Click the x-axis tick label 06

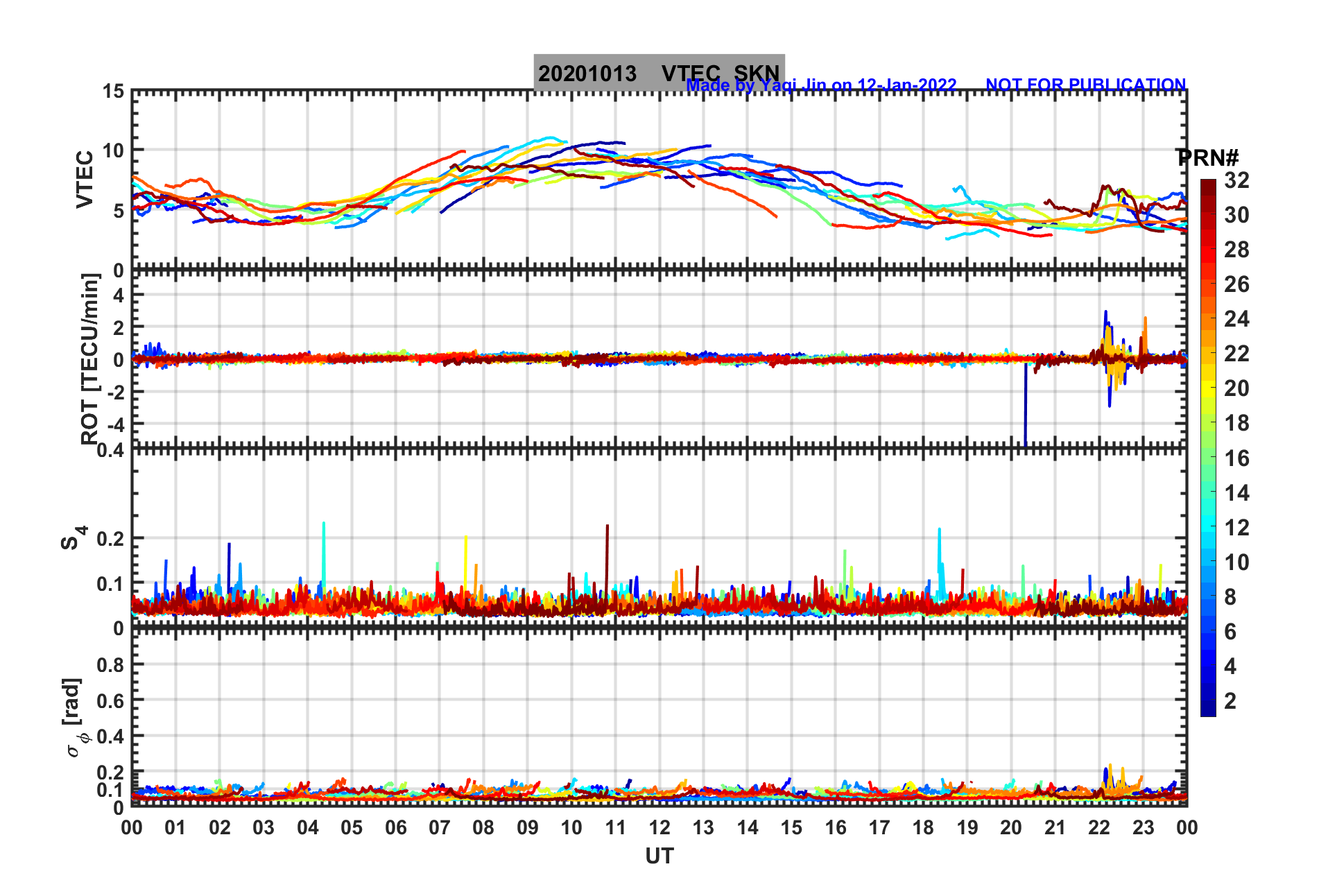click(396, 827)
